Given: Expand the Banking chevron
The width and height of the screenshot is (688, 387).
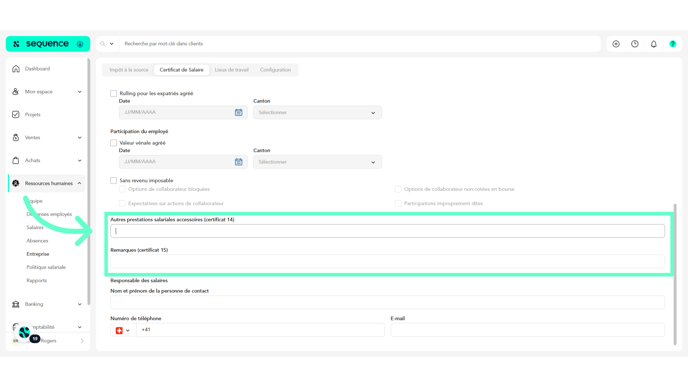Looking at the screenshot, I should (x=79, y=304).
